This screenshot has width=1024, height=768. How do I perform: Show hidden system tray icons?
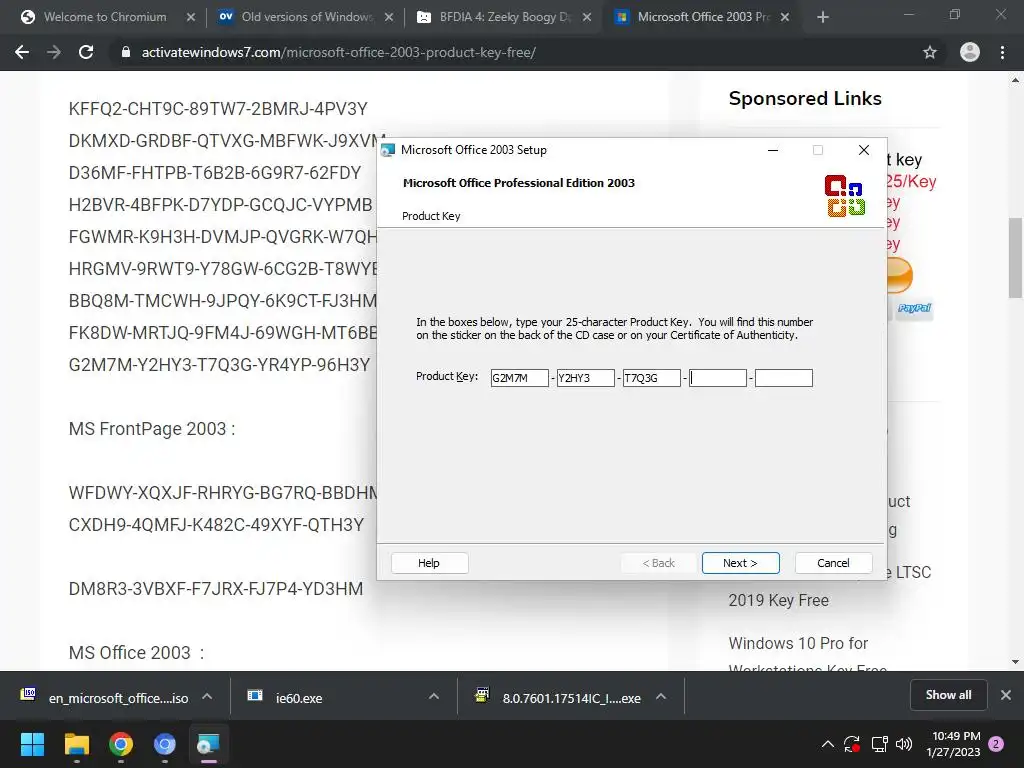point(827,744)
